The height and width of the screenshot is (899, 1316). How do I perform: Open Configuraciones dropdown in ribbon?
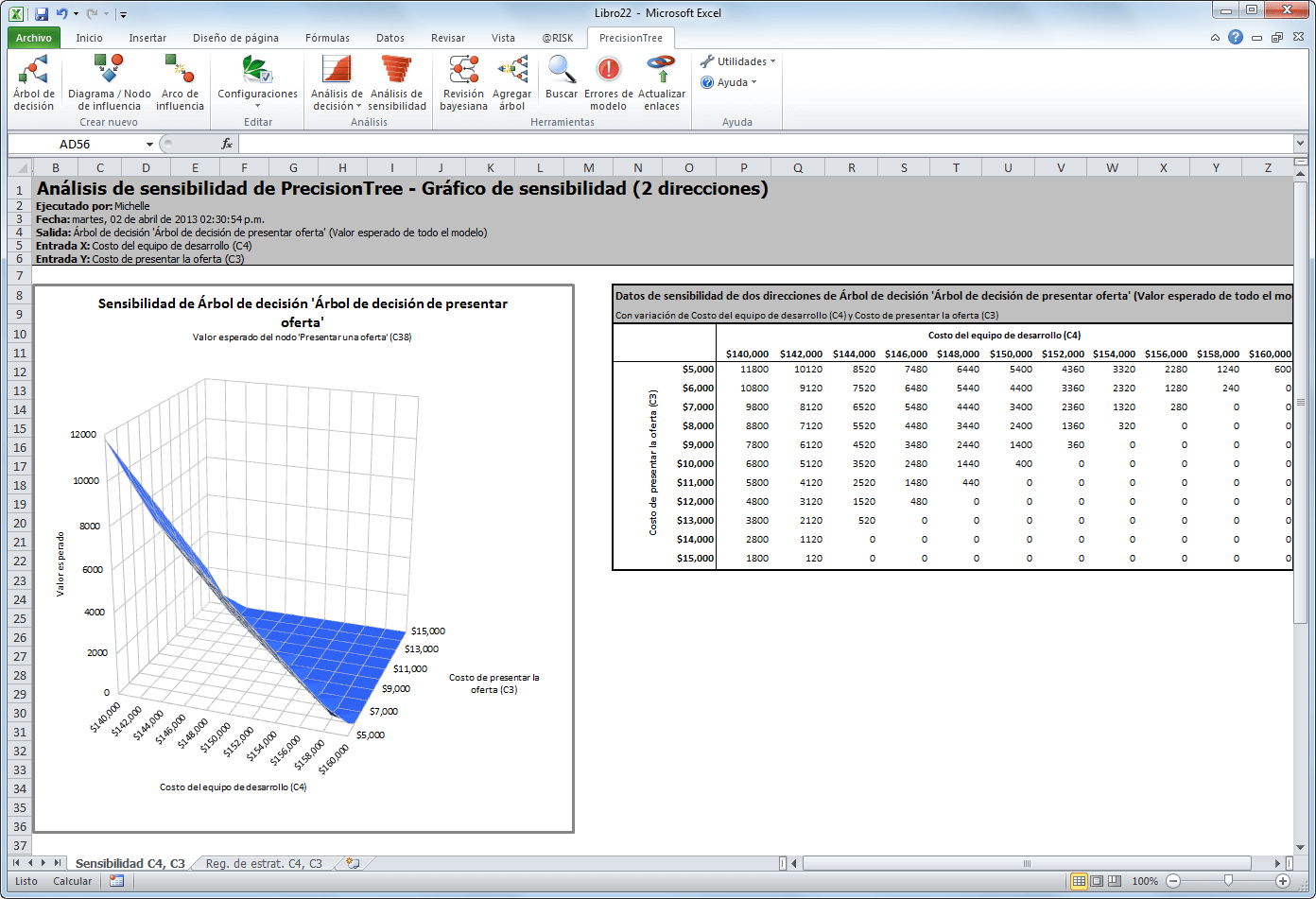[x=257, y=83]
